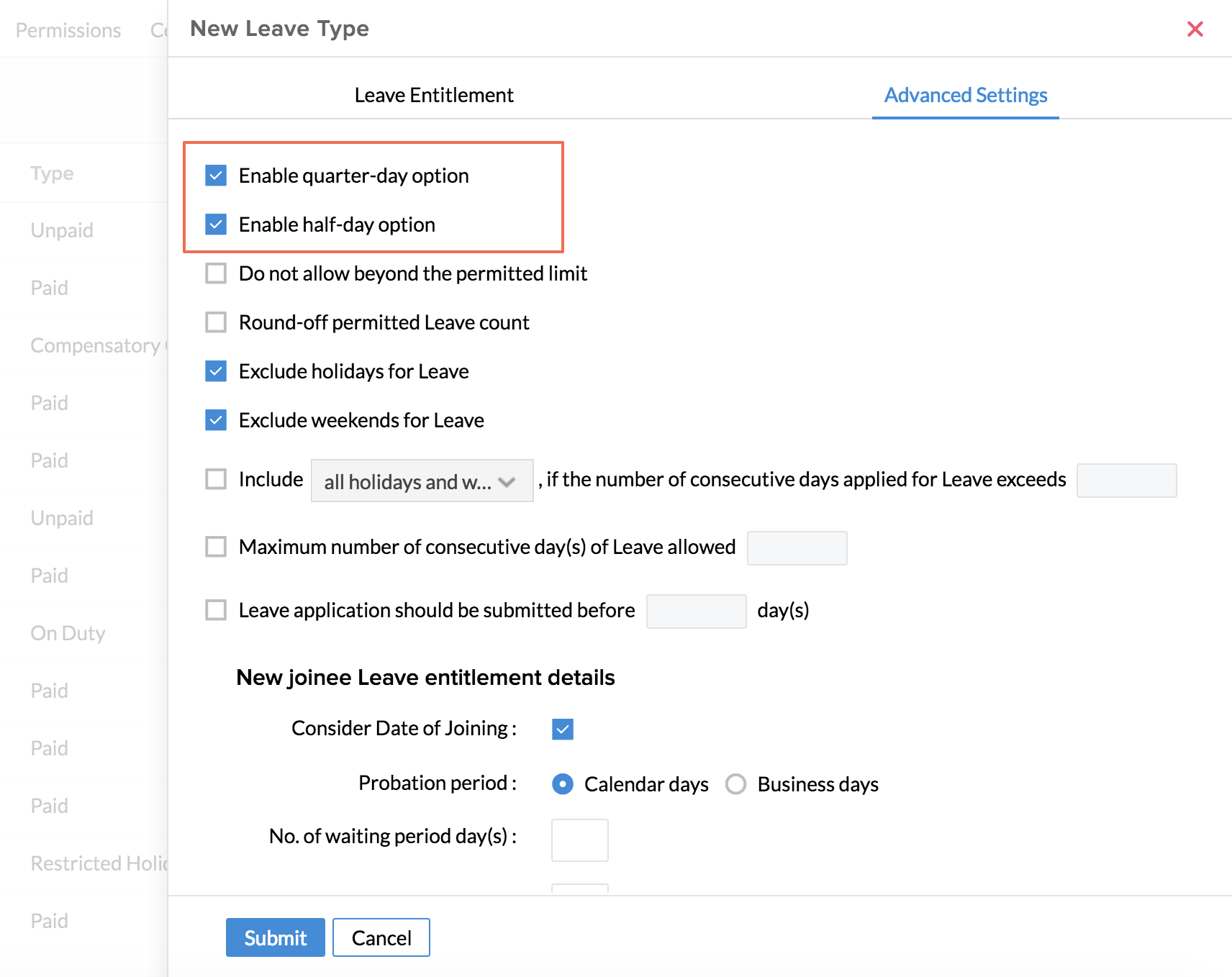
Task: Toggle Consider Date of Joining checkbox
Action: [563, 730]
